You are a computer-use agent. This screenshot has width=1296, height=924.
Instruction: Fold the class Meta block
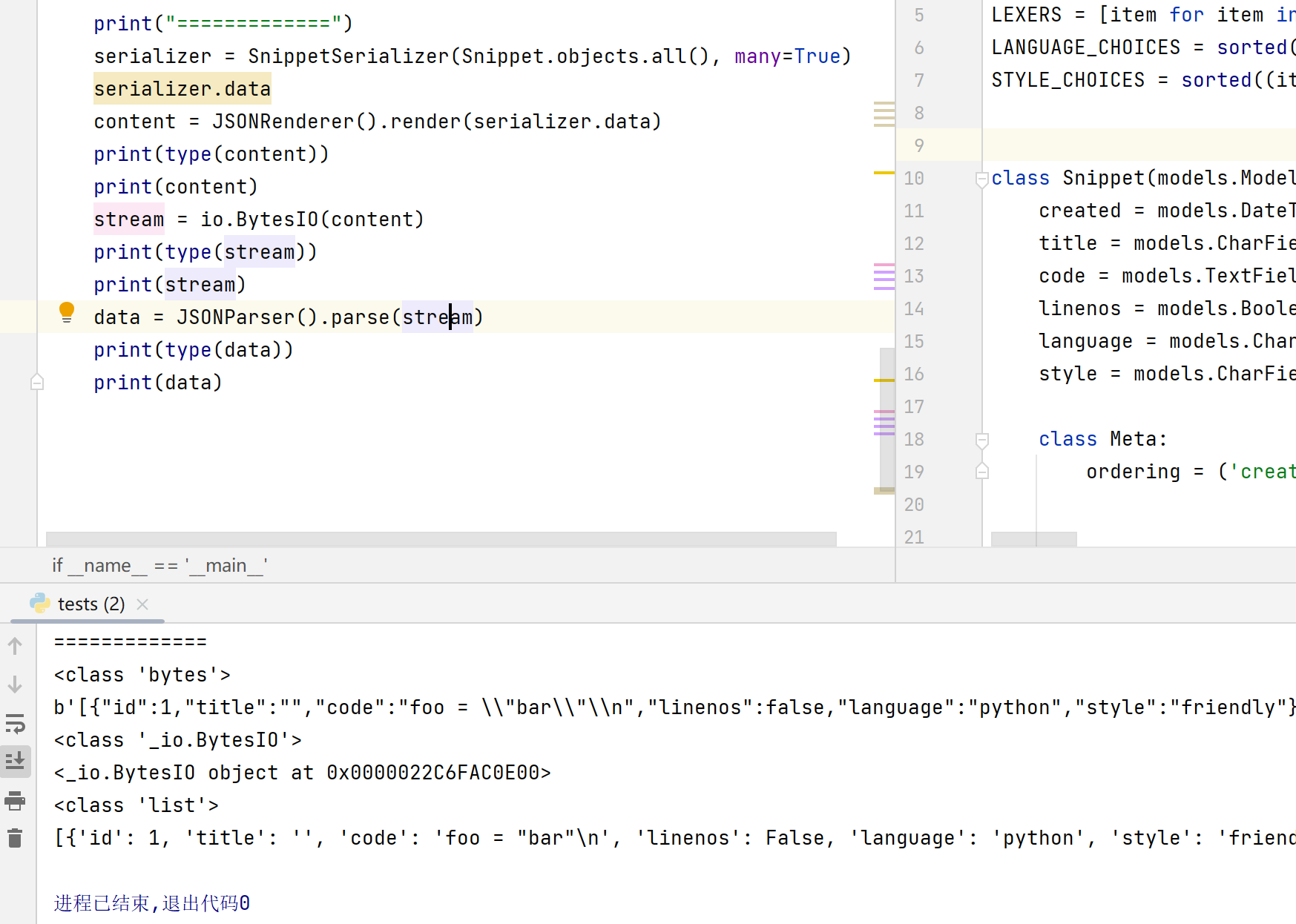981,440
